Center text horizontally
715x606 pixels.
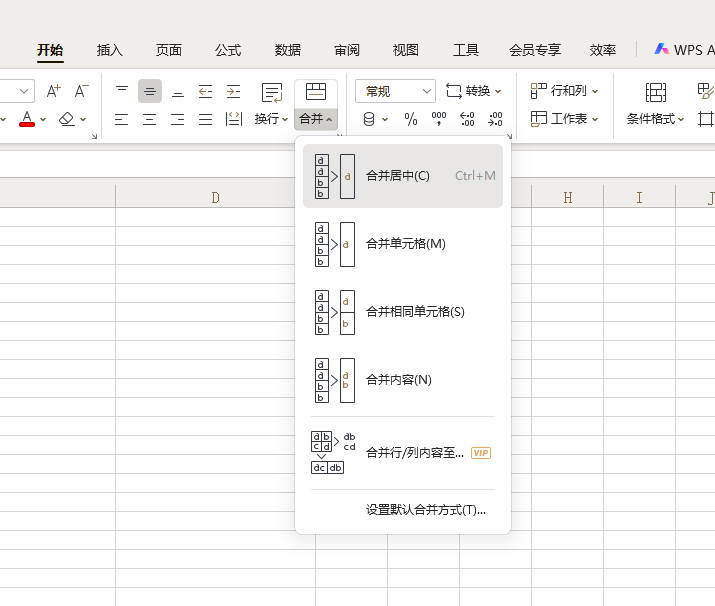click(150, 119)
